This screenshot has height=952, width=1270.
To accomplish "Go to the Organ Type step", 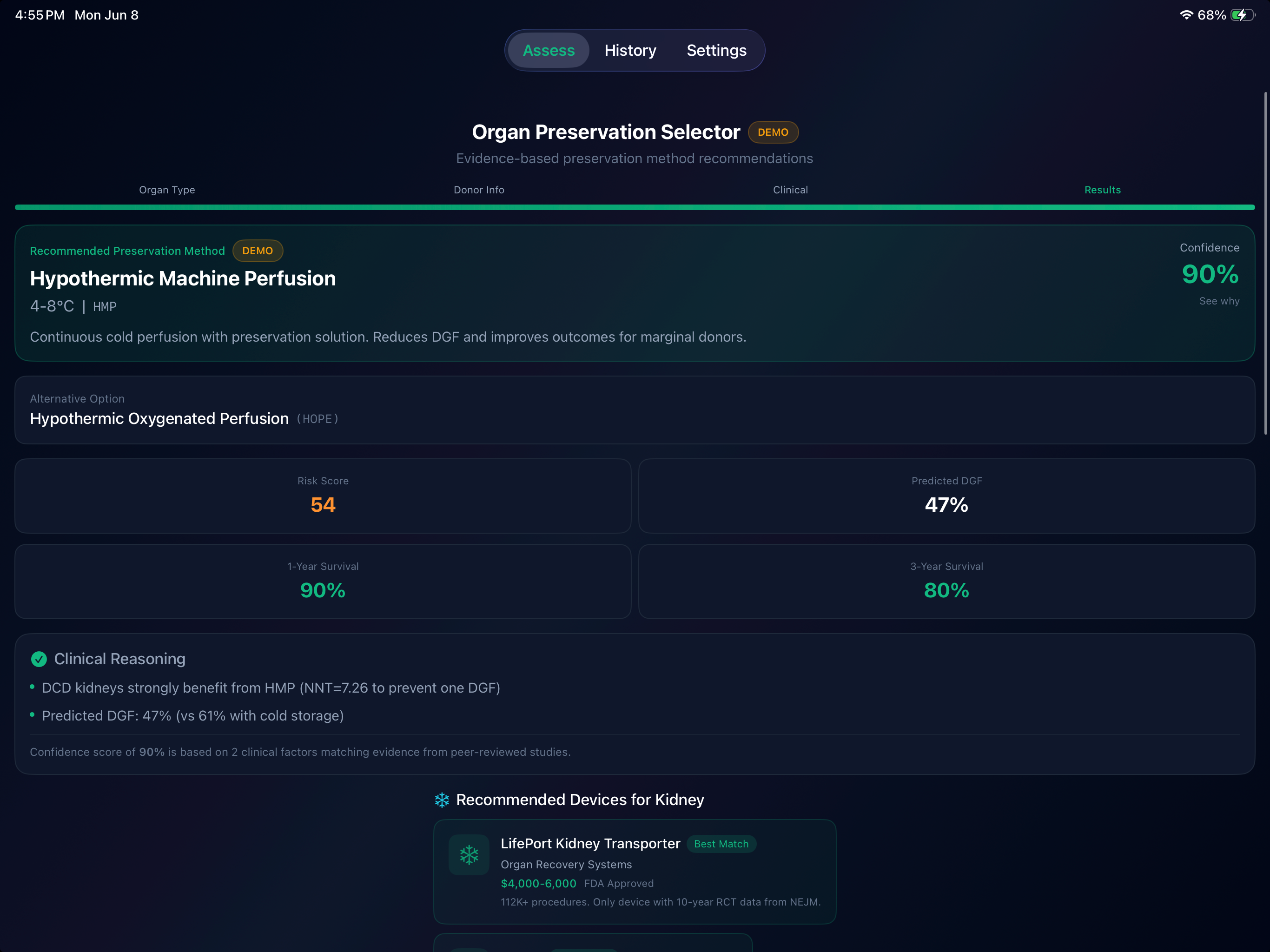I will (x=167, y=190).
